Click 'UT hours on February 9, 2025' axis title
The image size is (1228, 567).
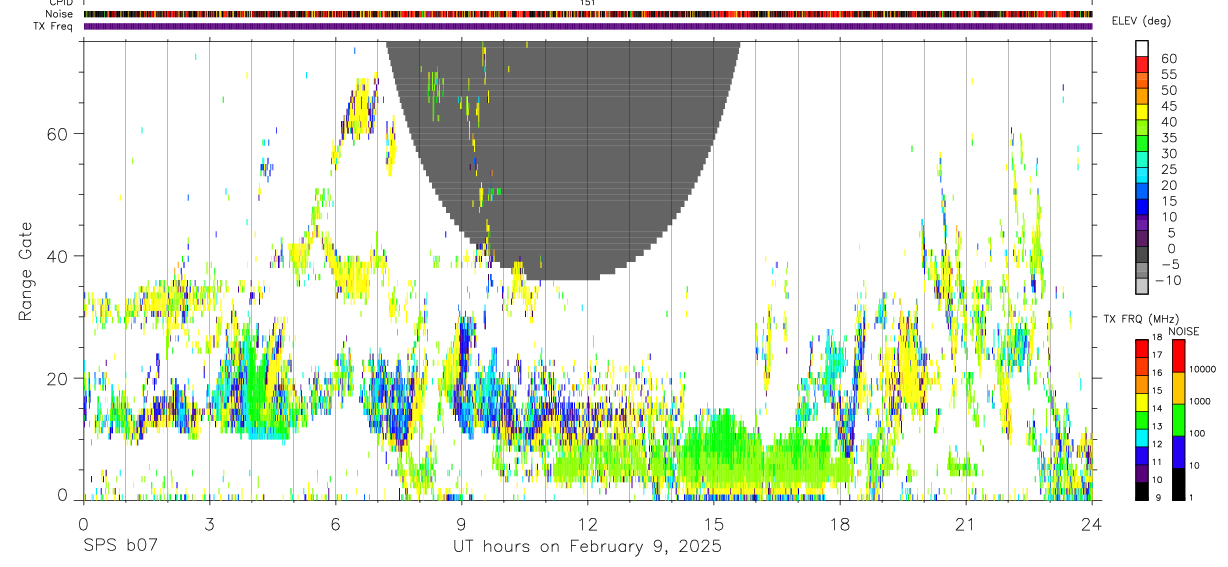click(x=588, y=546)
